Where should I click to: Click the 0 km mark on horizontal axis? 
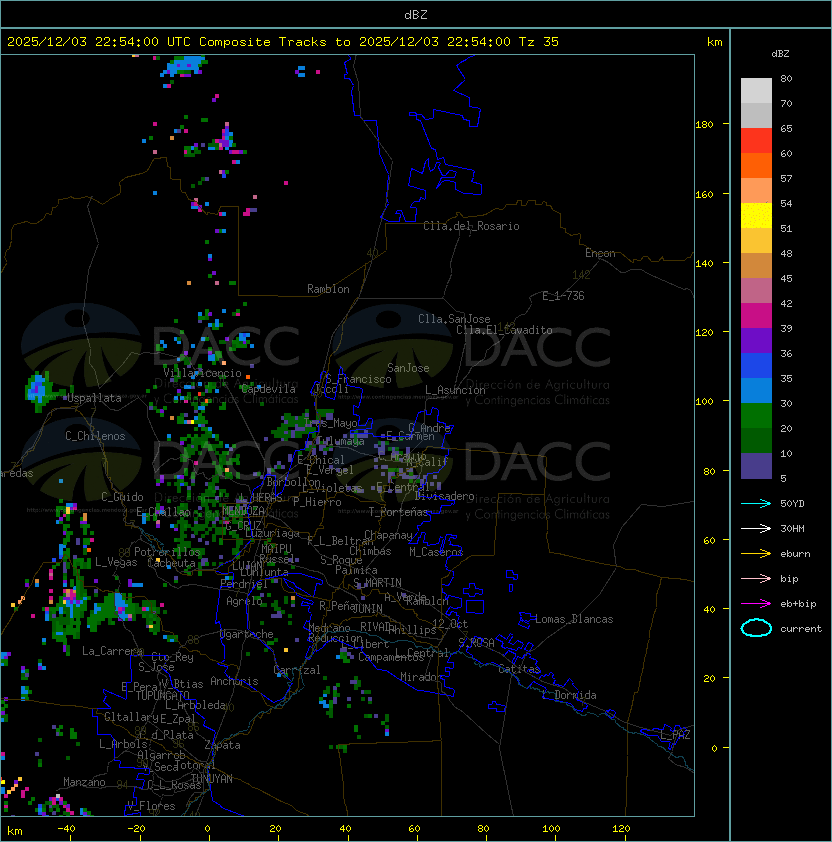(207, 829)
